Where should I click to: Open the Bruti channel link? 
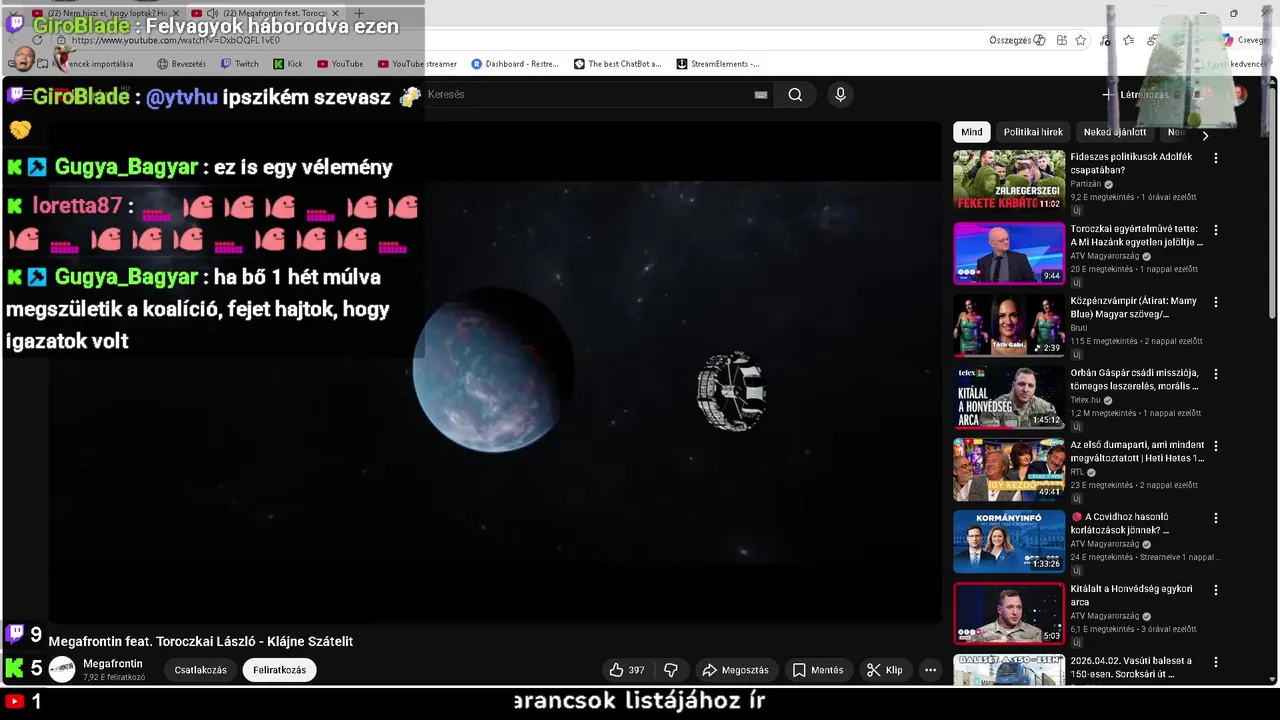tap(1079, 328)
